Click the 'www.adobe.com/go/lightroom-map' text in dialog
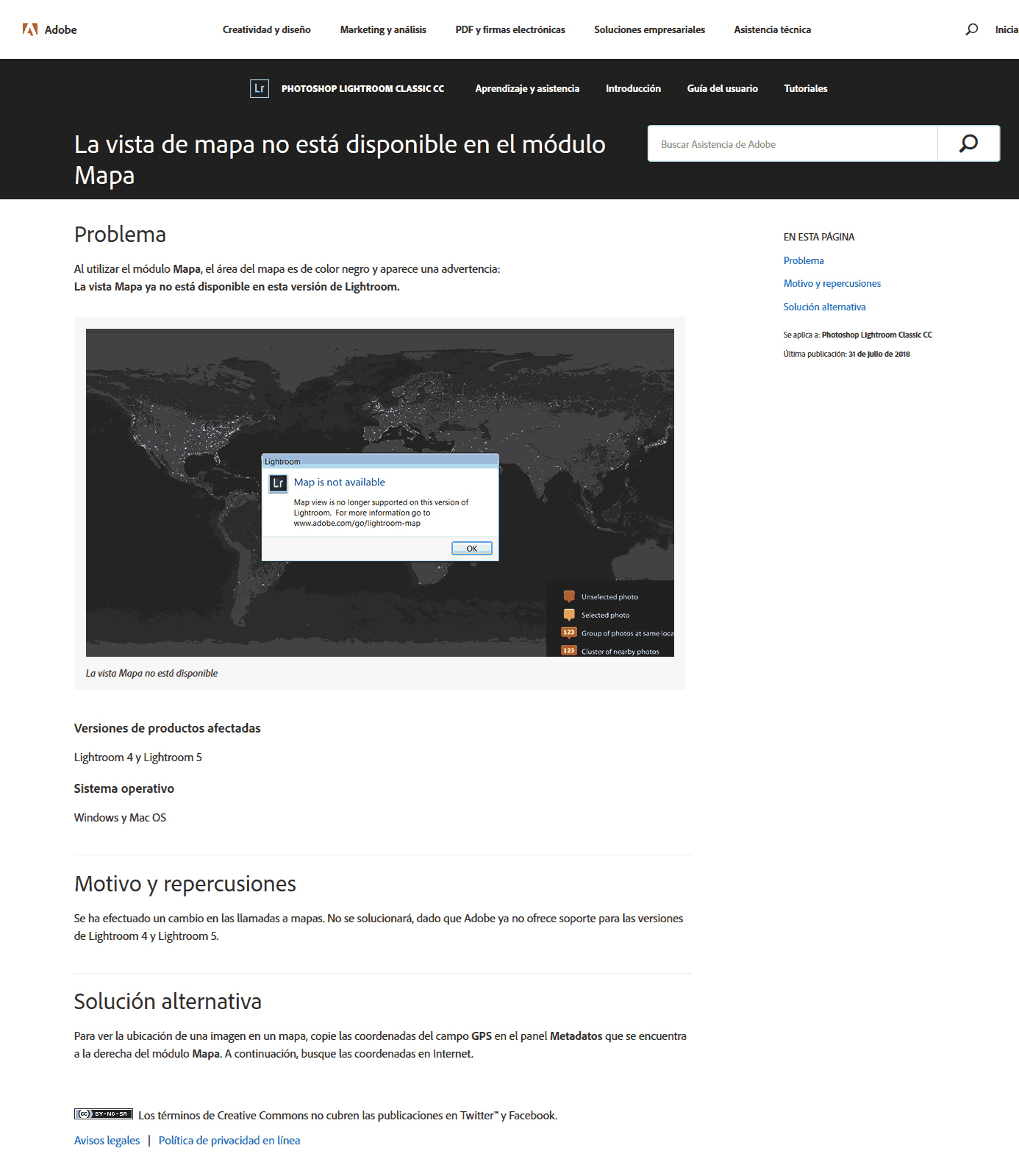 pyautogui.click(x=357, y=524)
